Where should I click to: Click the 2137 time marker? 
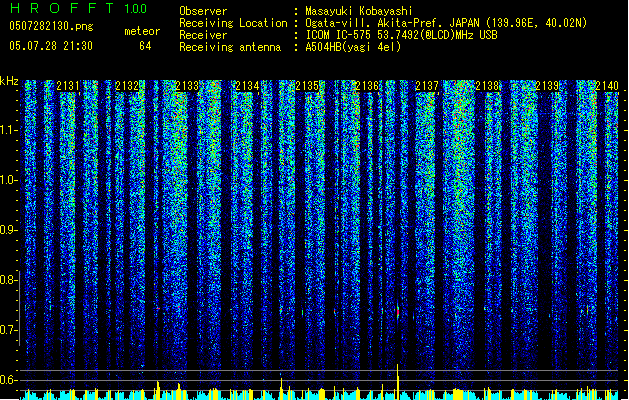427,86
